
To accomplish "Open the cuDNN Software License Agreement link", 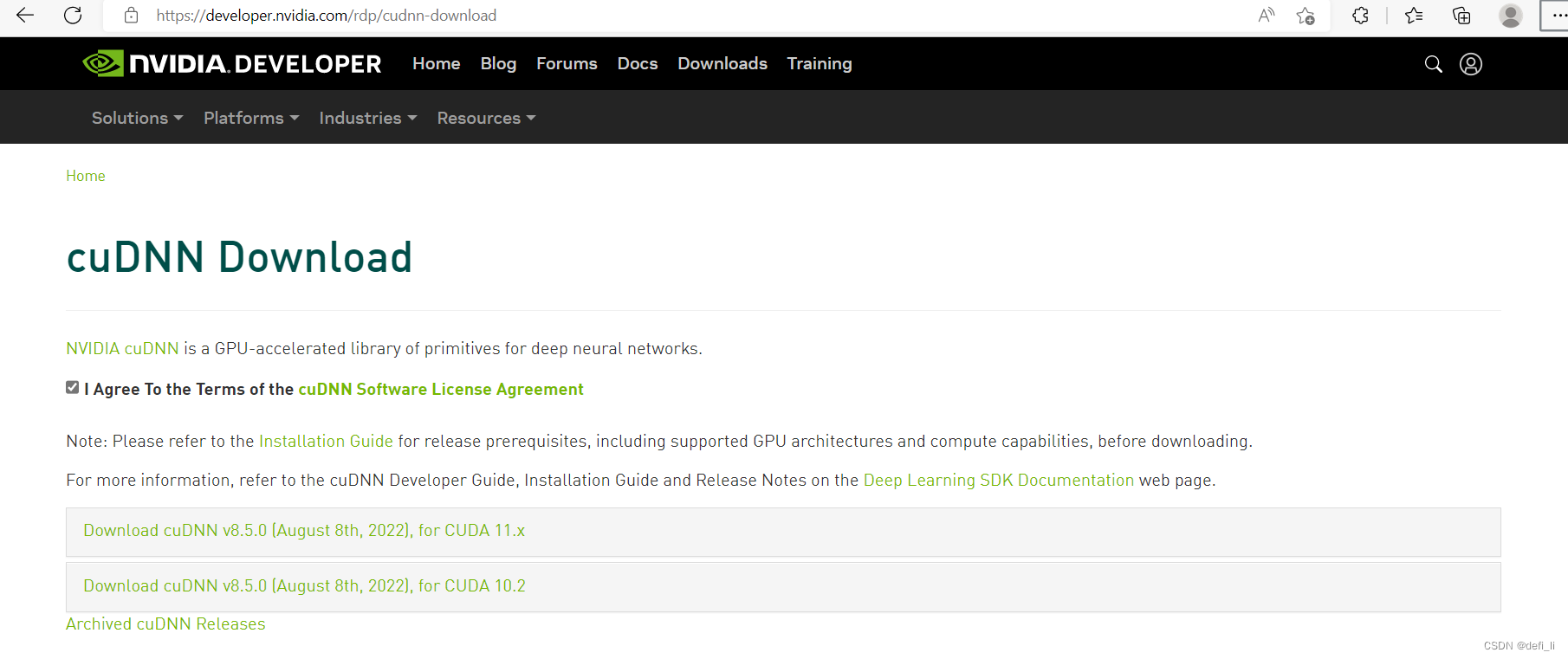I will click(x=441, y=389).
